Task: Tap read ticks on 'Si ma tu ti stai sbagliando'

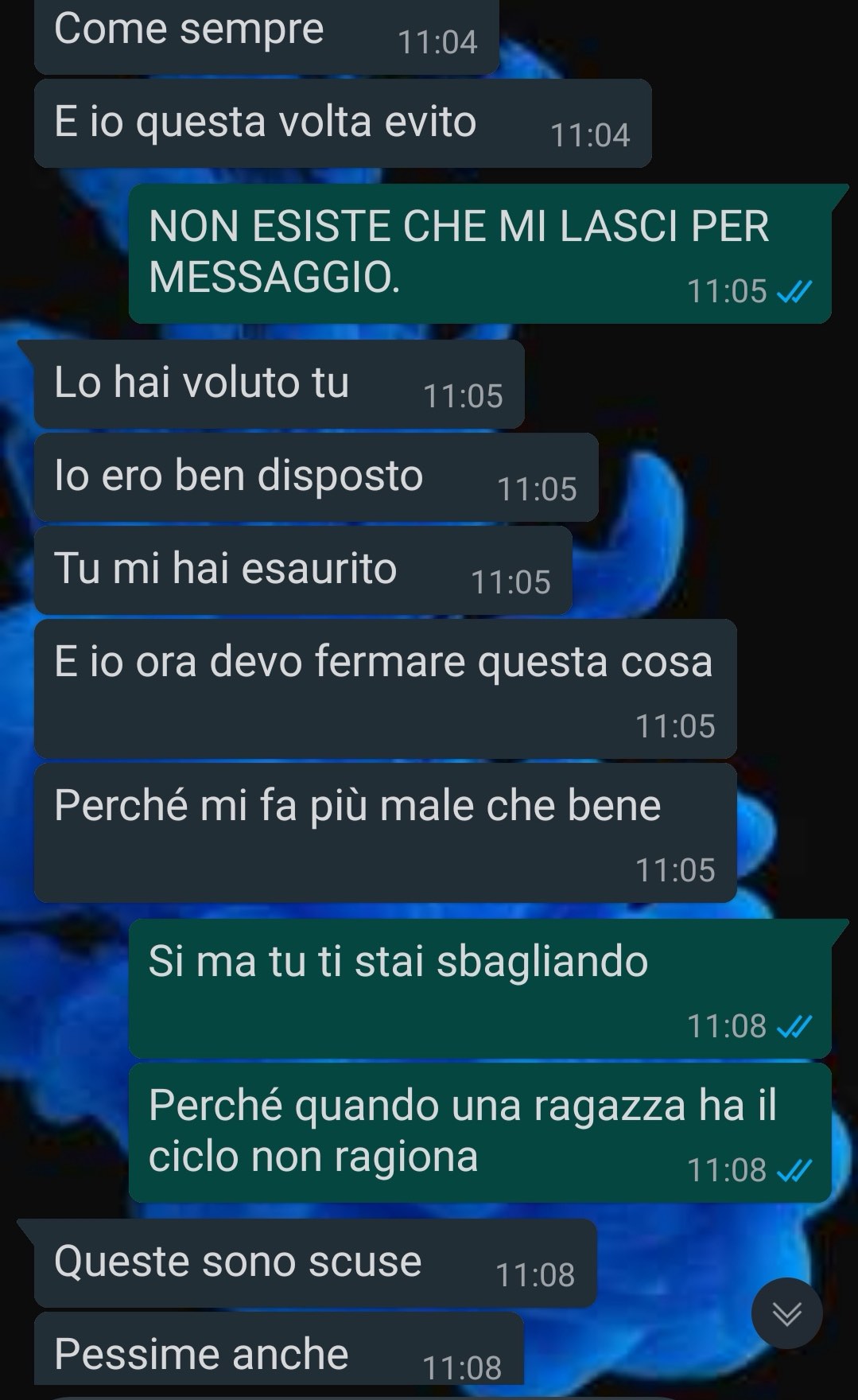Action: tap(794, 1027)
